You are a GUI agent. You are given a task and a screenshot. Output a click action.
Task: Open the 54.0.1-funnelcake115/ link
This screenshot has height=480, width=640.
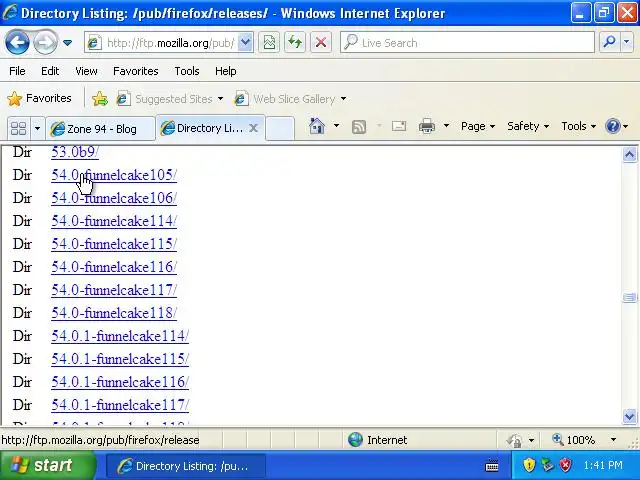pyautogui.click(x=120, y=359)
